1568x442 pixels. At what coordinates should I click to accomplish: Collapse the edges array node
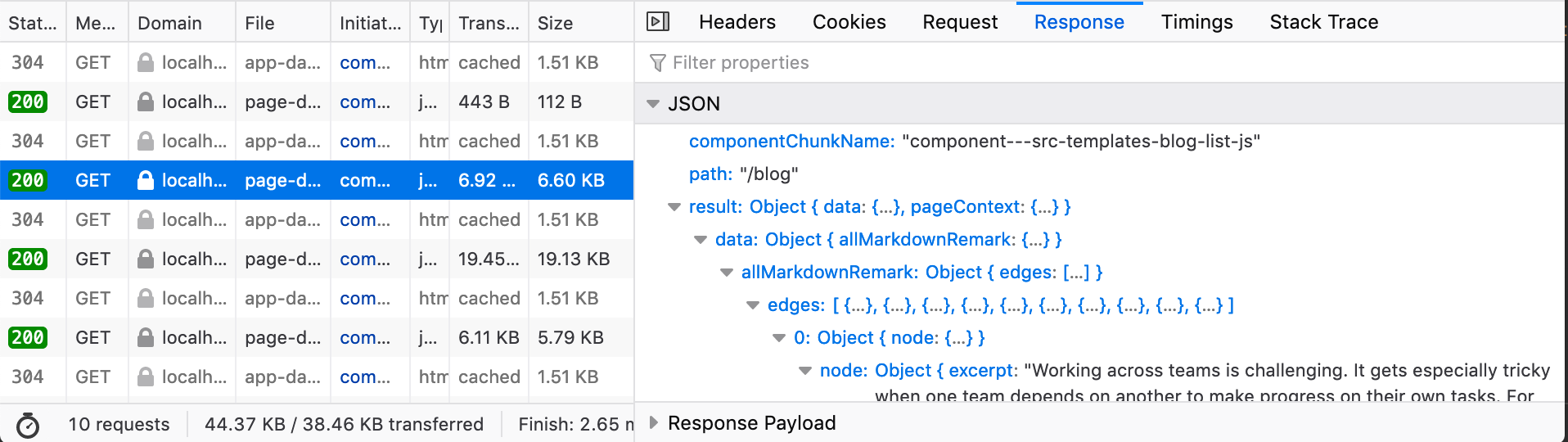[x=753, y=305]
